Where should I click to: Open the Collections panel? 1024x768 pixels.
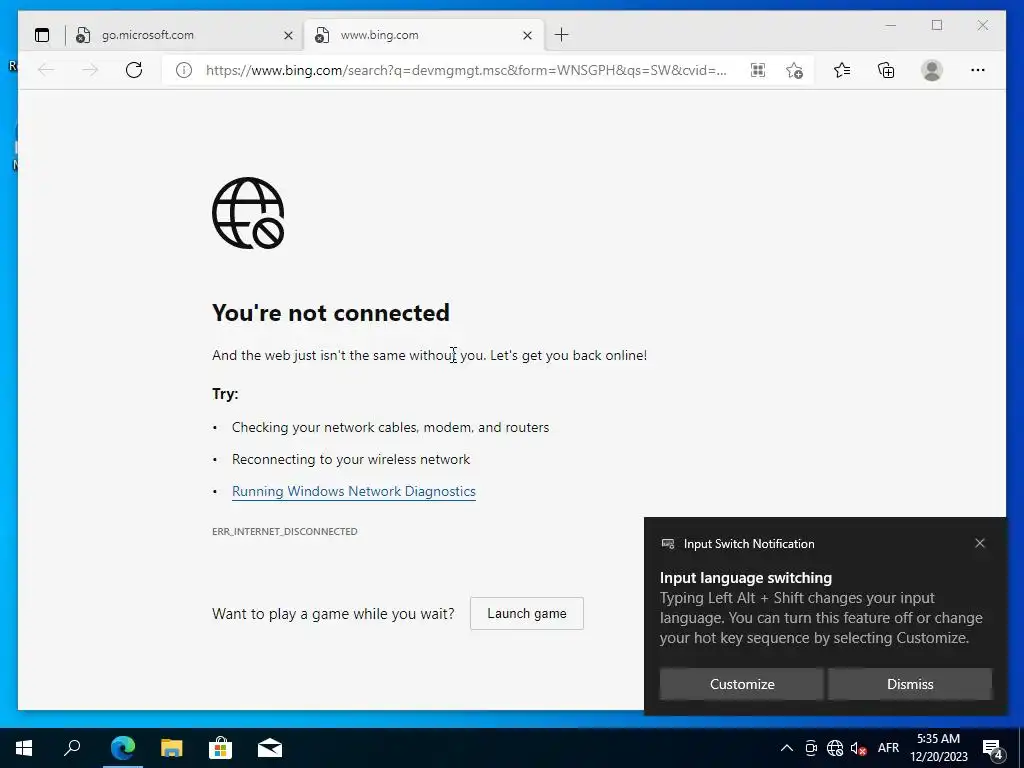tap(886, 70)
